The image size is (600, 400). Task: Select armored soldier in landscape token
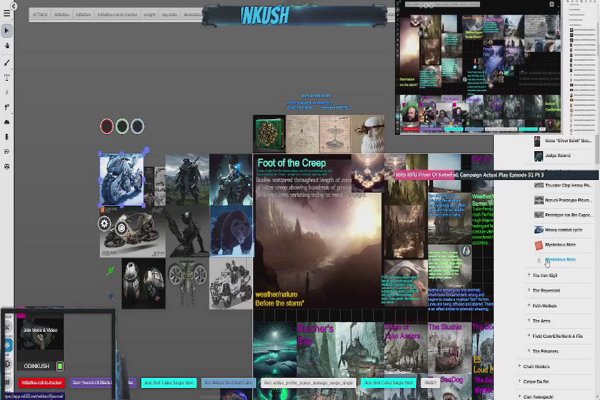pyautogui.click(x=187, y=180)
